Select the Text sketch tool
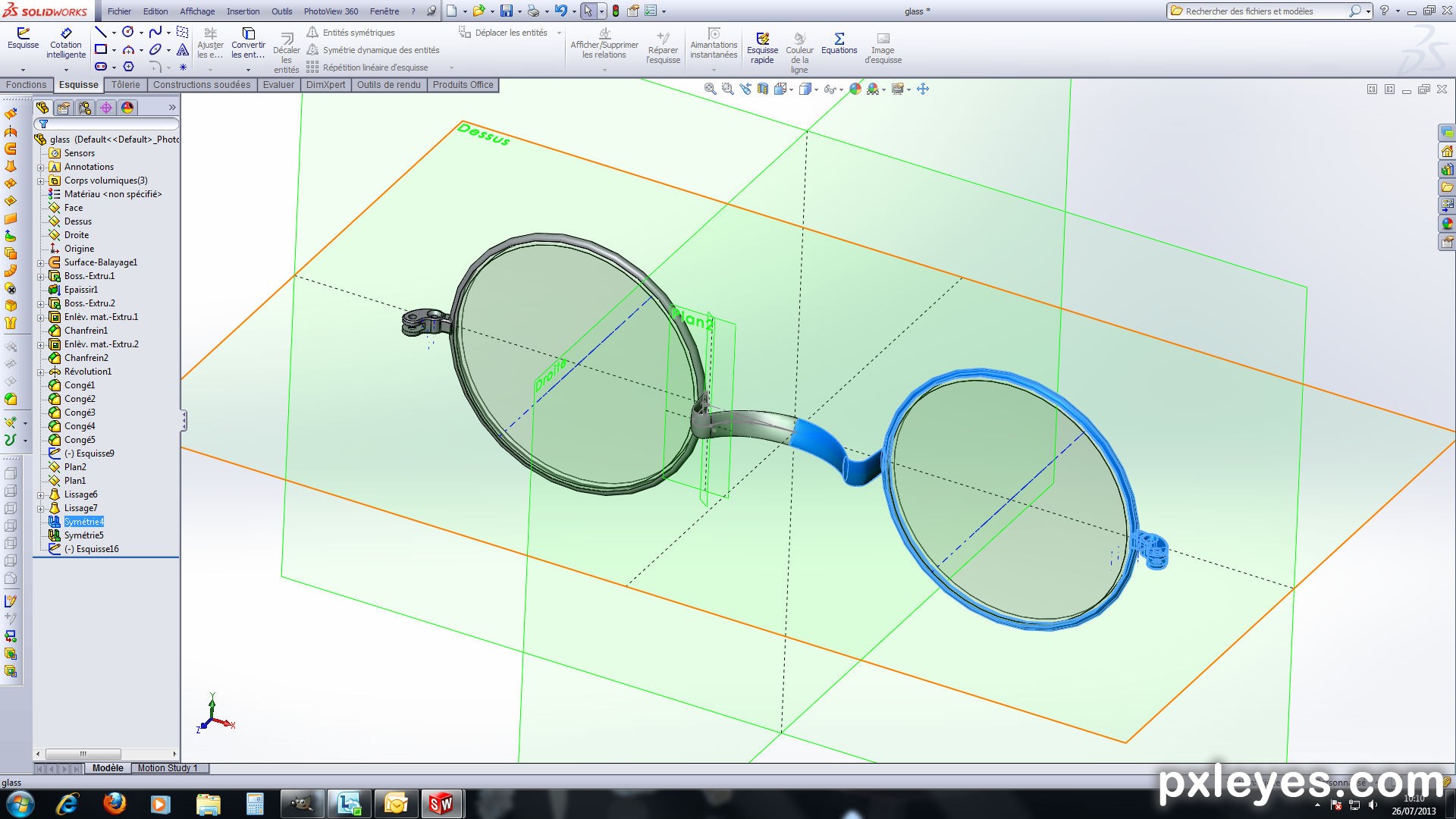Viewport: 1456px width, 819px height. [183, 49]
